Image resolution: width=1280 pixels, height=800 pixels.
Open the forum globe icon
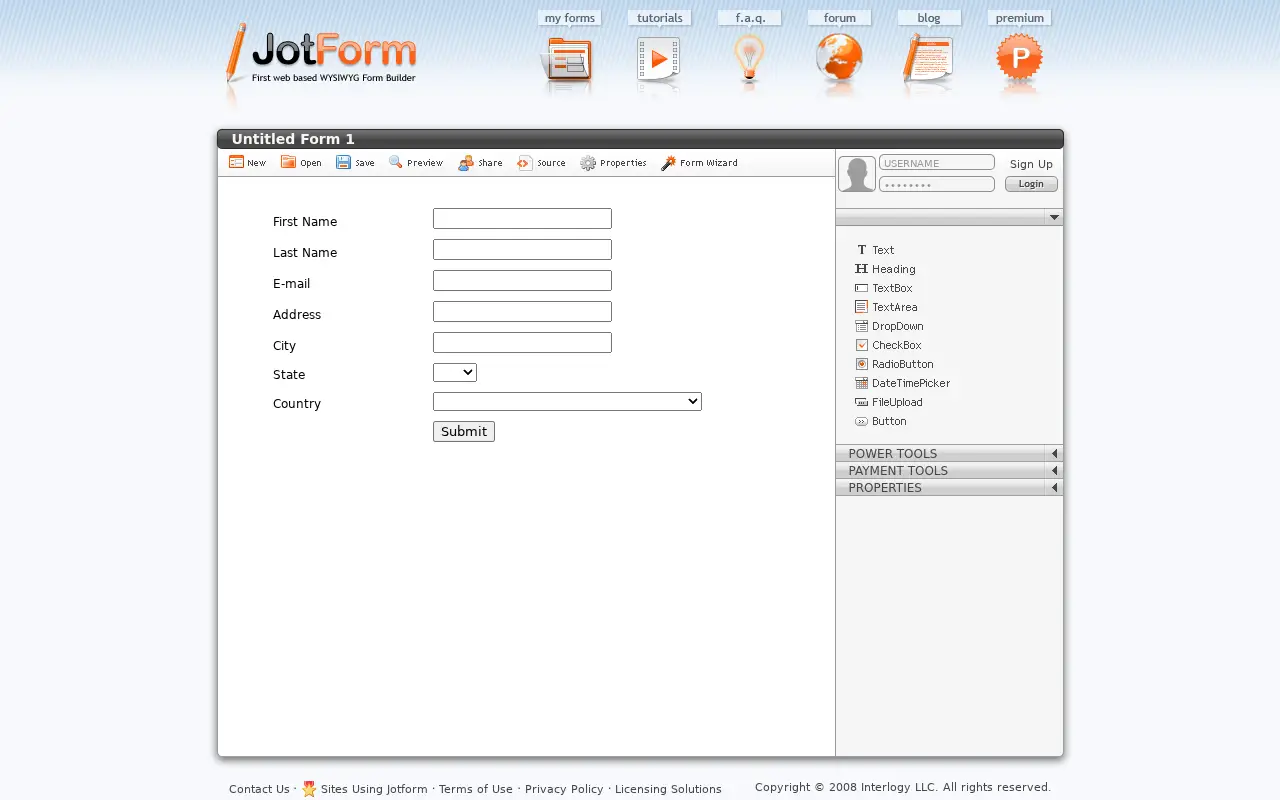839,58
